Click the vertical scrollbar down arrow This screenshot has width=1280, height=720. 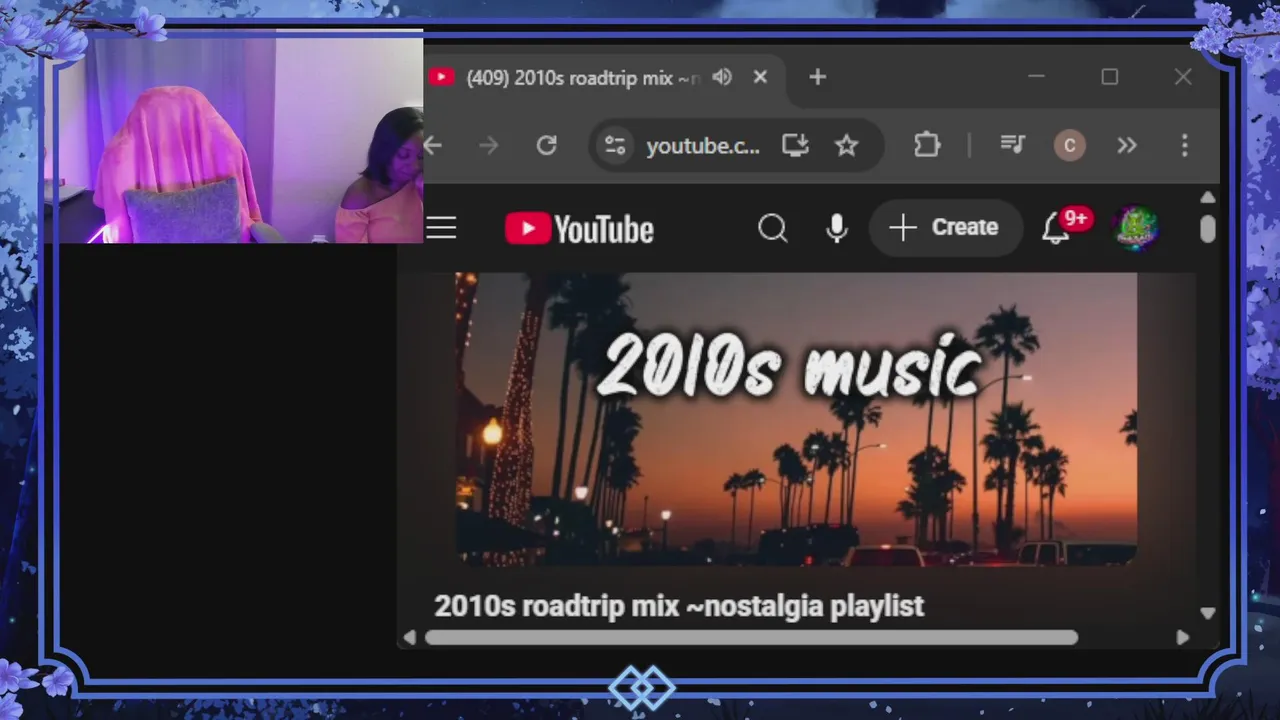[x=1207, y=613]
